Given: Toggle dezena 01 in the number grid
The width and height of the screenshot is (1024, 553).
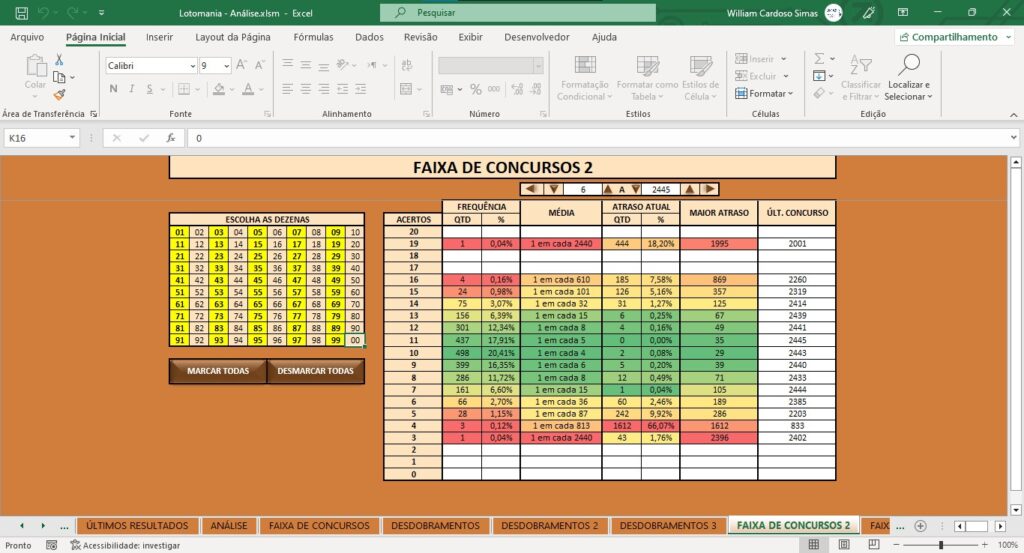Looking at the screenshot, I should pos(180,232).
